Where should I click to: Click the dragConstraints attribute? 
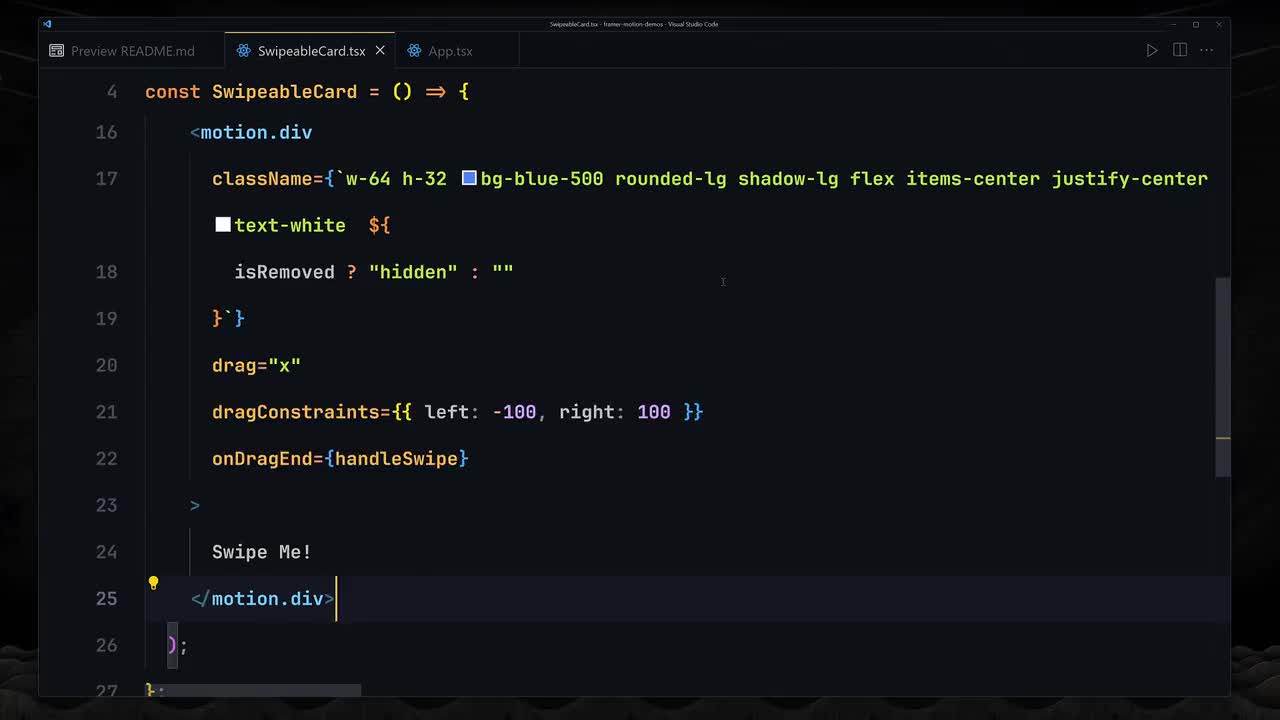296,412
